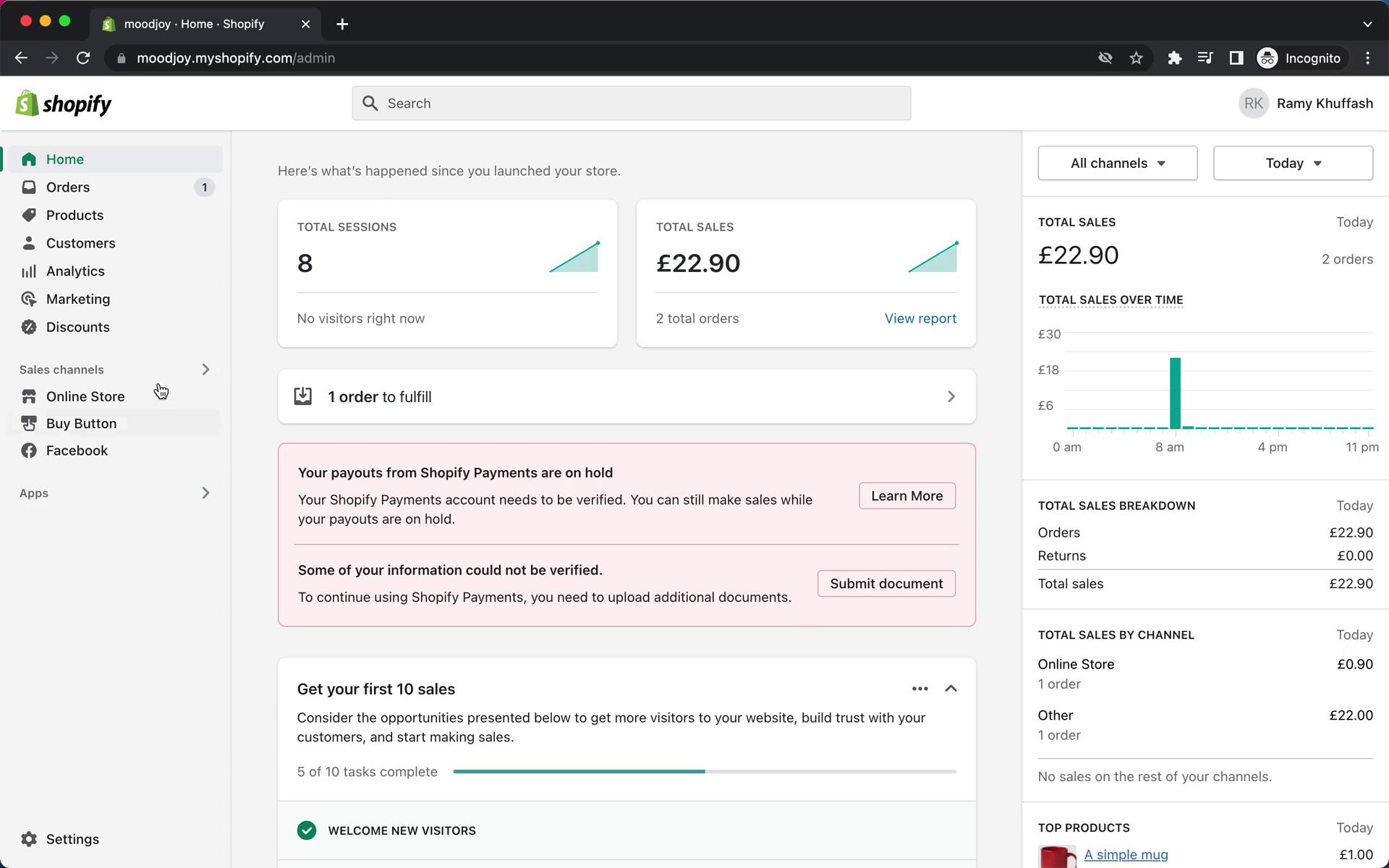Open the Marketing section icon

tap(28, 298)
